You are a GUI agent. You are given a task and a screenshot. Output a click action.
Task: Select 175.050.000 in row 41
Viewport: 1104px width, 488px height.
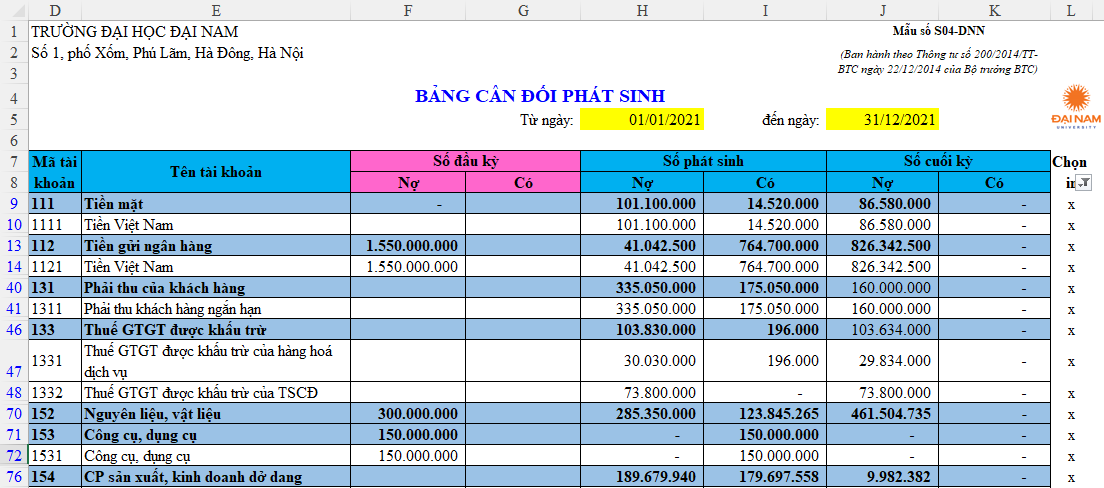[x=765, y=309]
